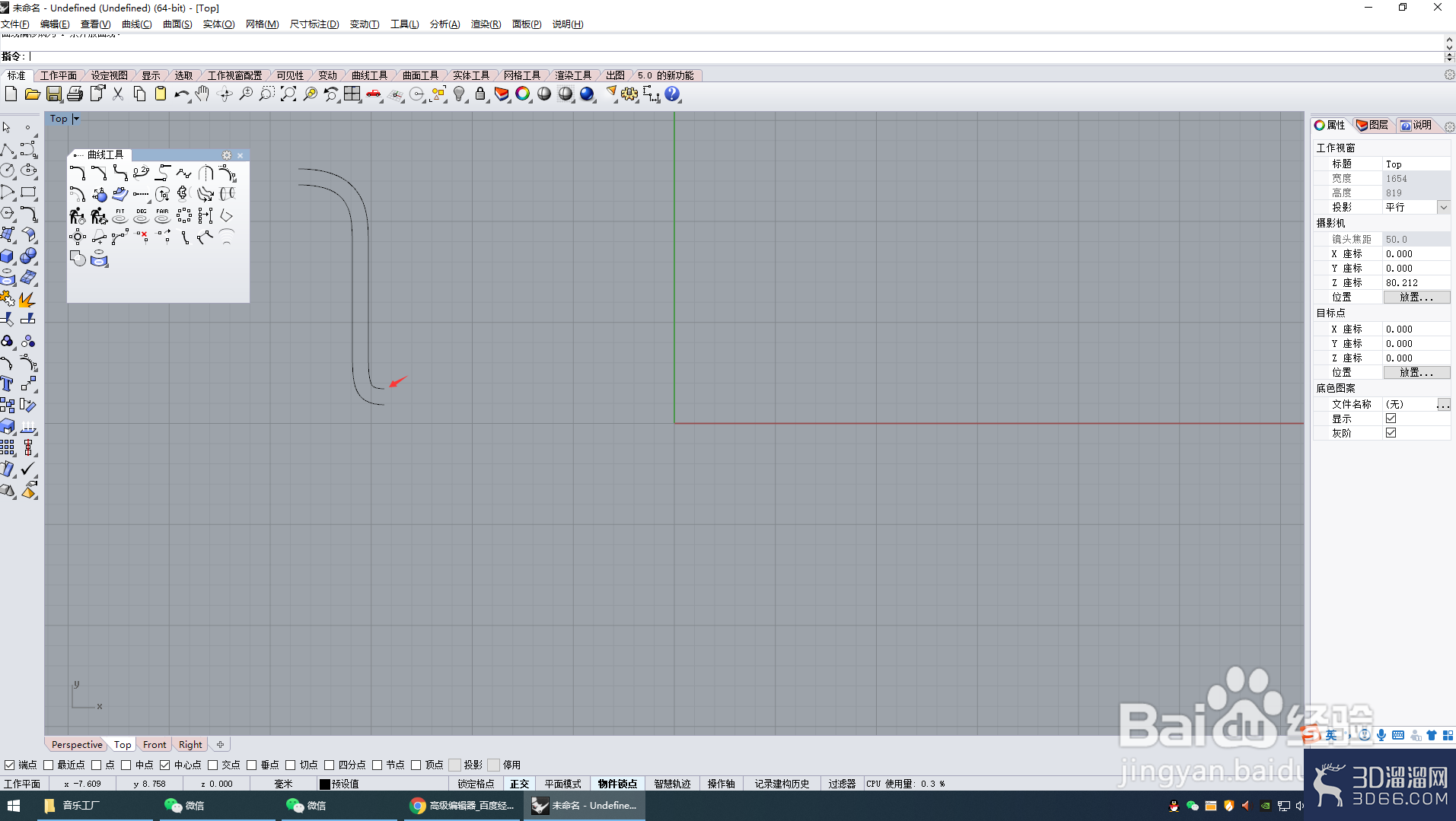This screenshot has height=821, width=1456.
Task: Open the Top viewport title dropdown arrow
Action: tap(76, 119)
